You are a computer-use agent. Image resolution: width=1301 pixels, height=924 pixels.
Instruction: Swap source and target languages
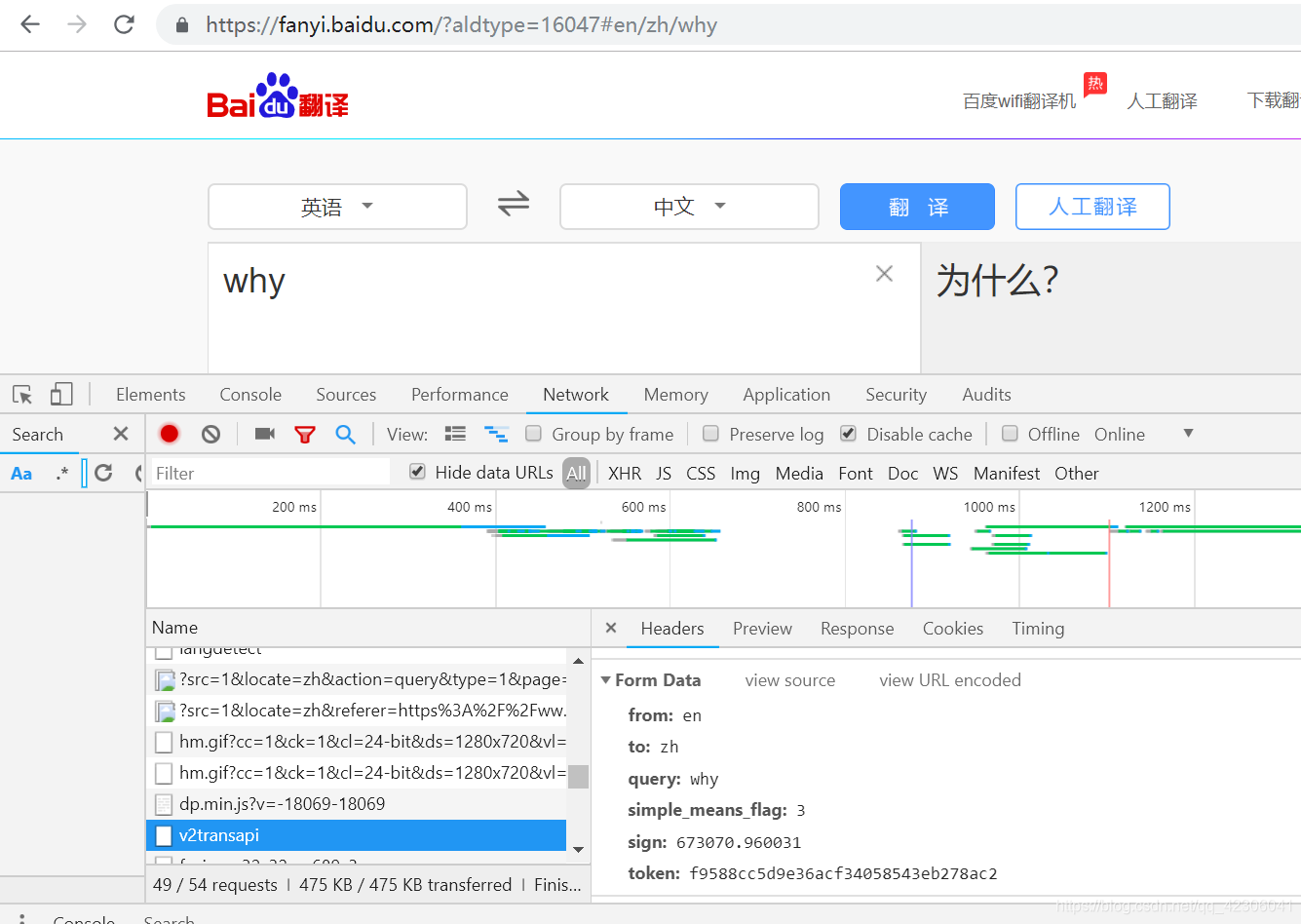point(514,204)
